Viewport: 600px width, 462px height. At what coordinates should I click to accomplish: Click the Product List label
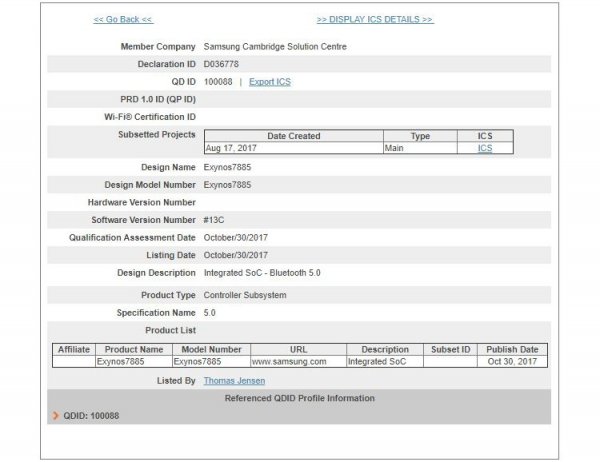[170, 330]
